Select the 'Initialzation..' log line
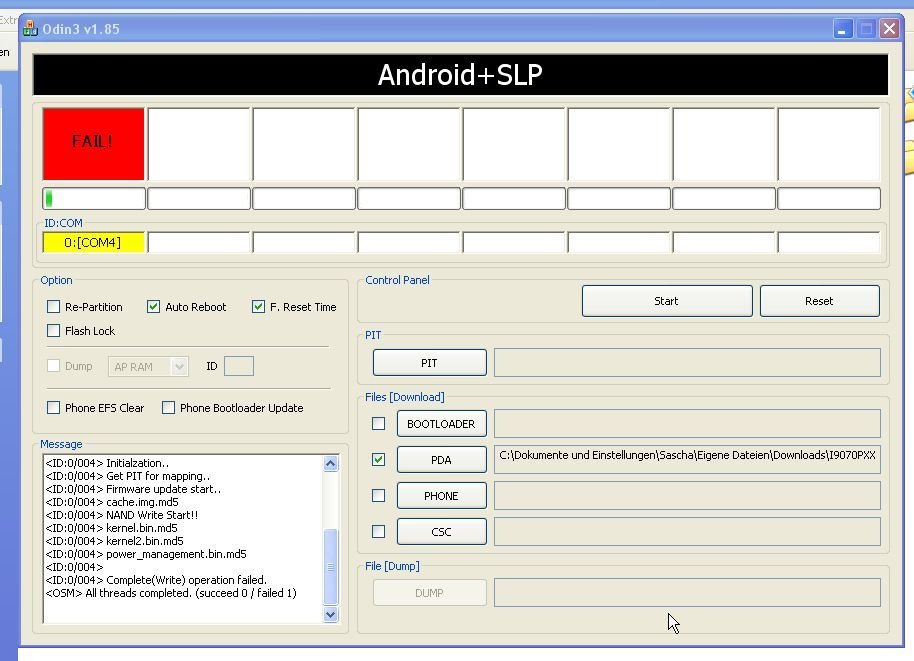The height and width of the screenshot is (661, 914). click(107, 463)
